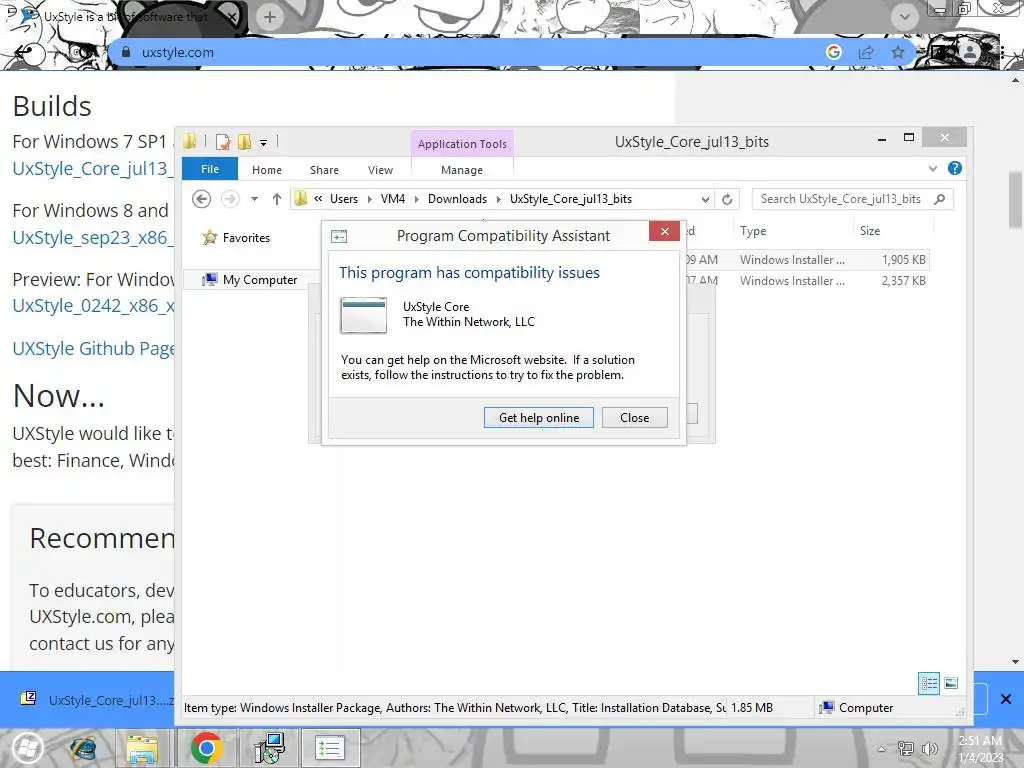Screen dimensions: 1024x768
Task: Close Program Compatibility Assistant with red X
Action: pyautogui.click(x=664, y=231)
